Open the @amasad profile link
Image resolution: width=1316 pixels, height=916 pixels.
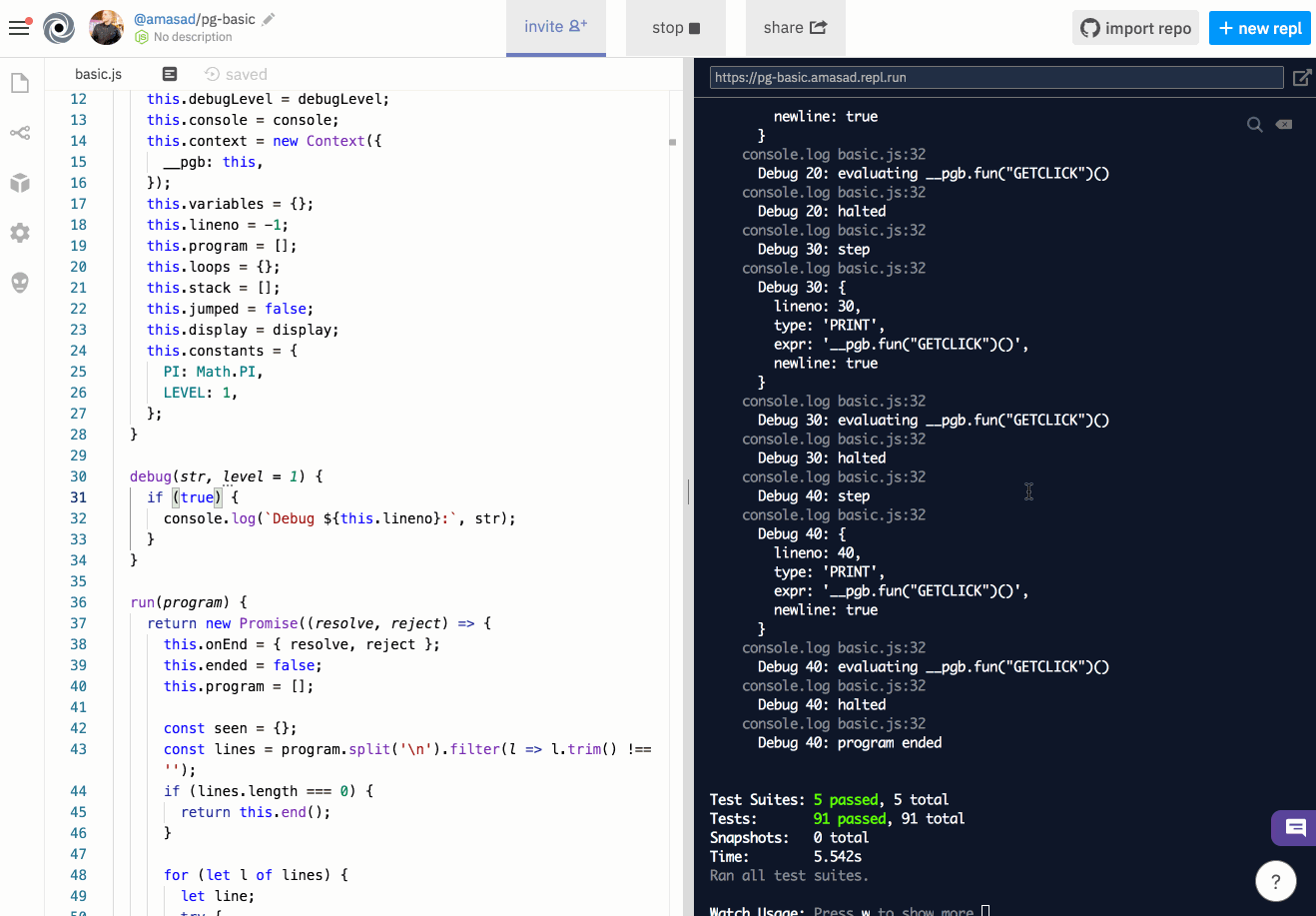165,19
